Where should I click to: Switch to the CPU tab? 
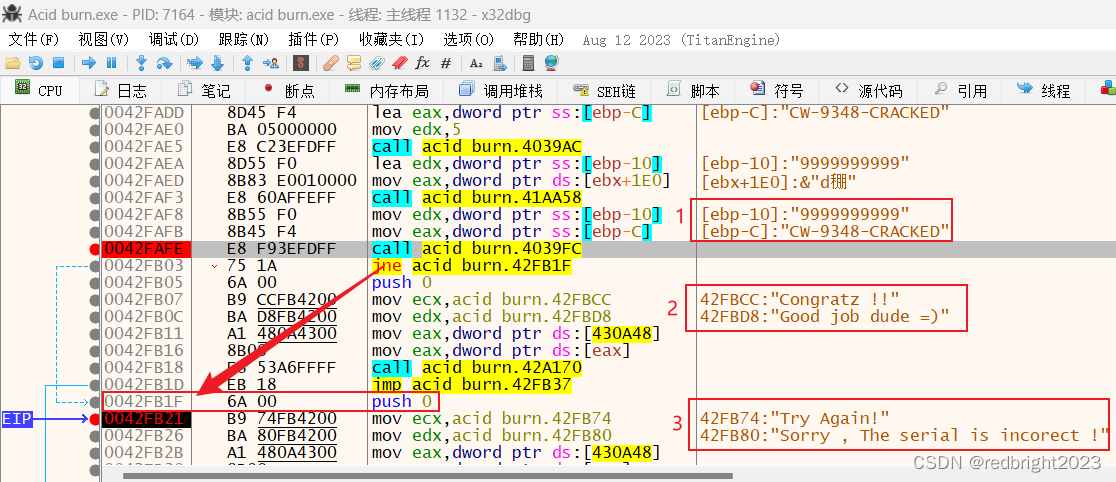pos(39,90)
